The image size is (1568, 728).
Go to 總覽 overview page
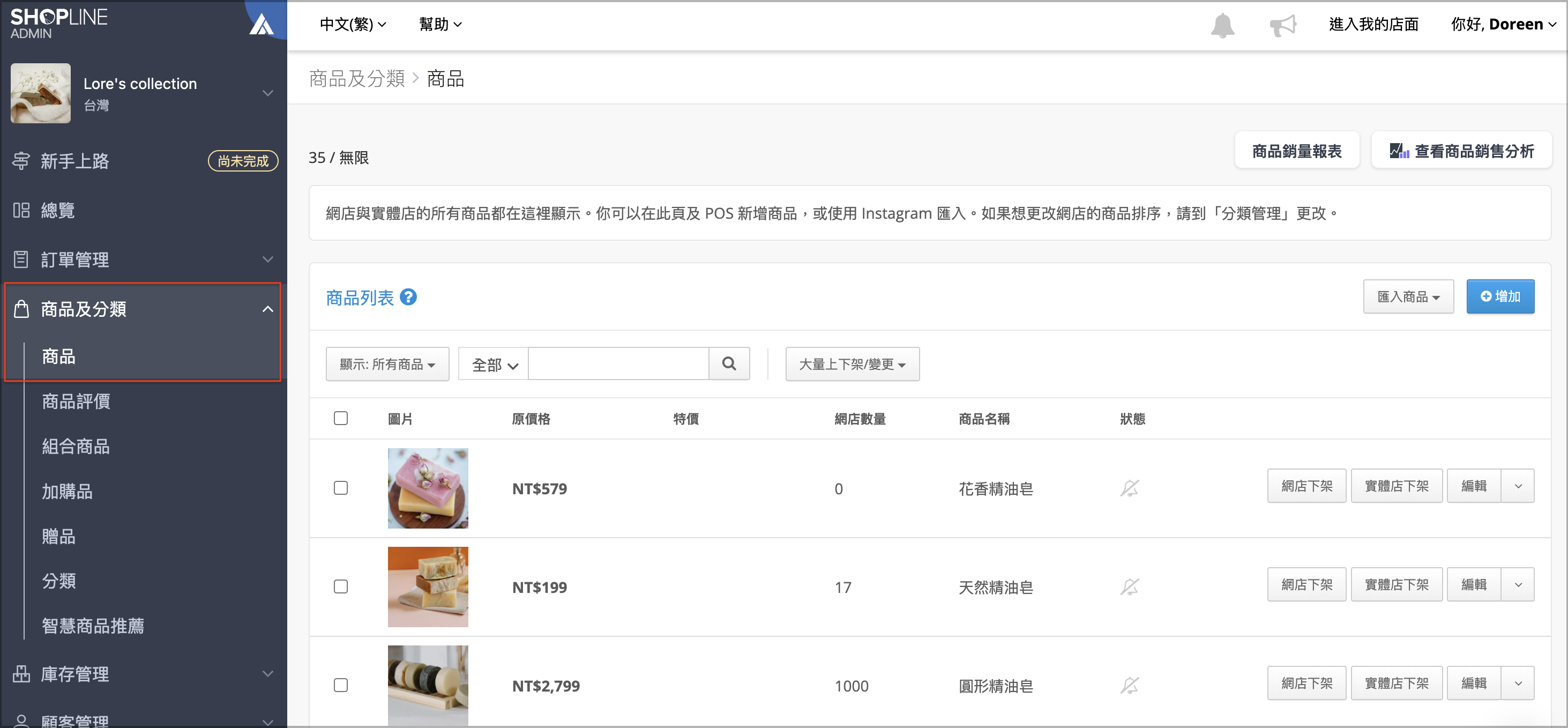tap(58, 210)
